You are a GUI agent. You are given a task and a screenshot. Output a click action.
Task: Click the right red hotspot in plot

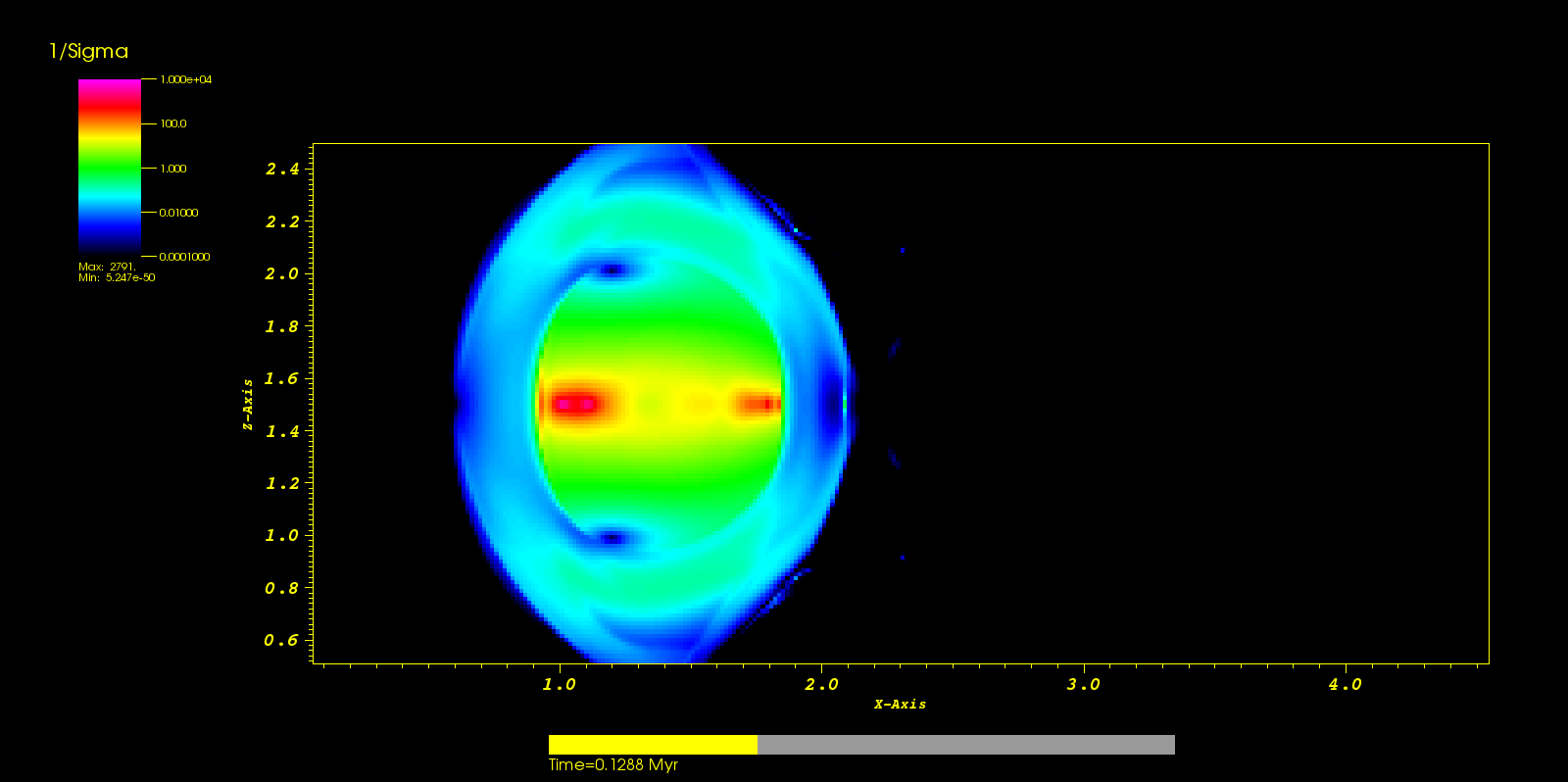coord(759,404)
